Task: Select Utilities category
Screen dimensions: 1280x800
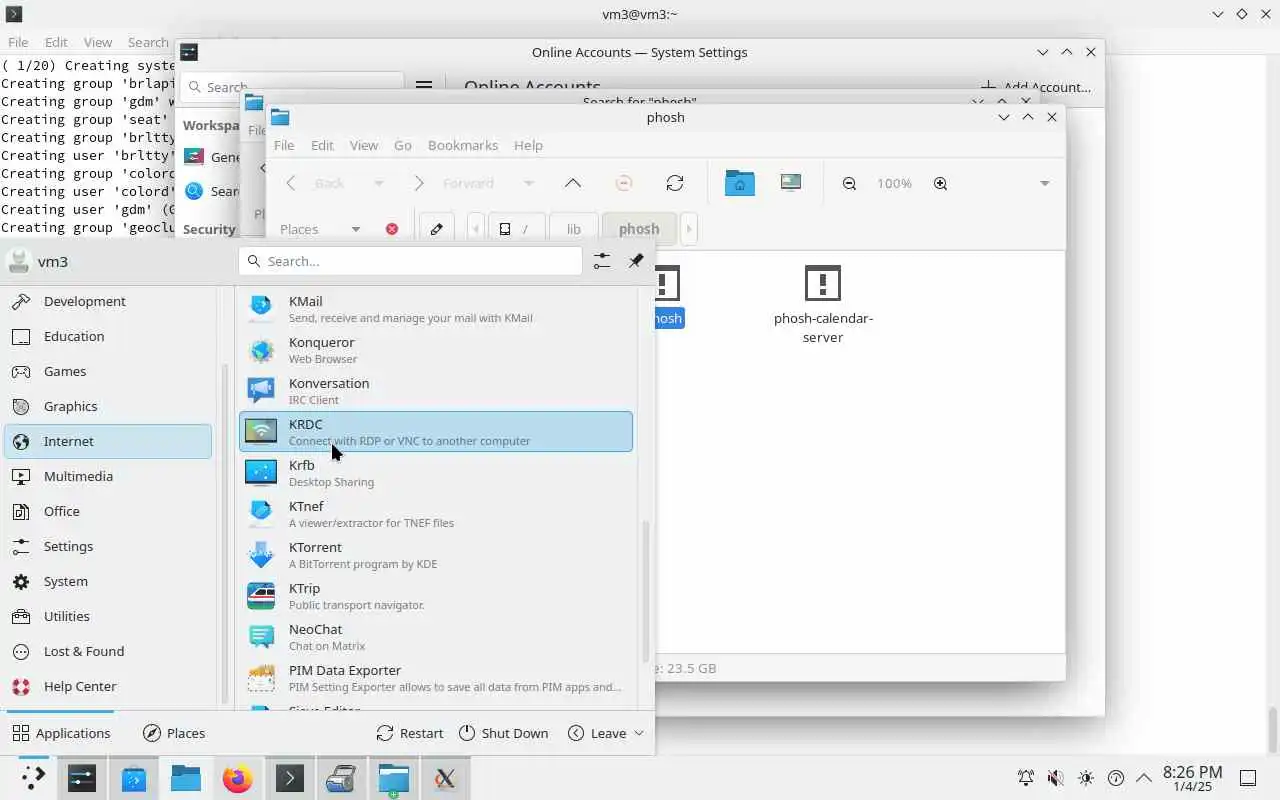Action: pyautogui.click(x=108, y=616)
